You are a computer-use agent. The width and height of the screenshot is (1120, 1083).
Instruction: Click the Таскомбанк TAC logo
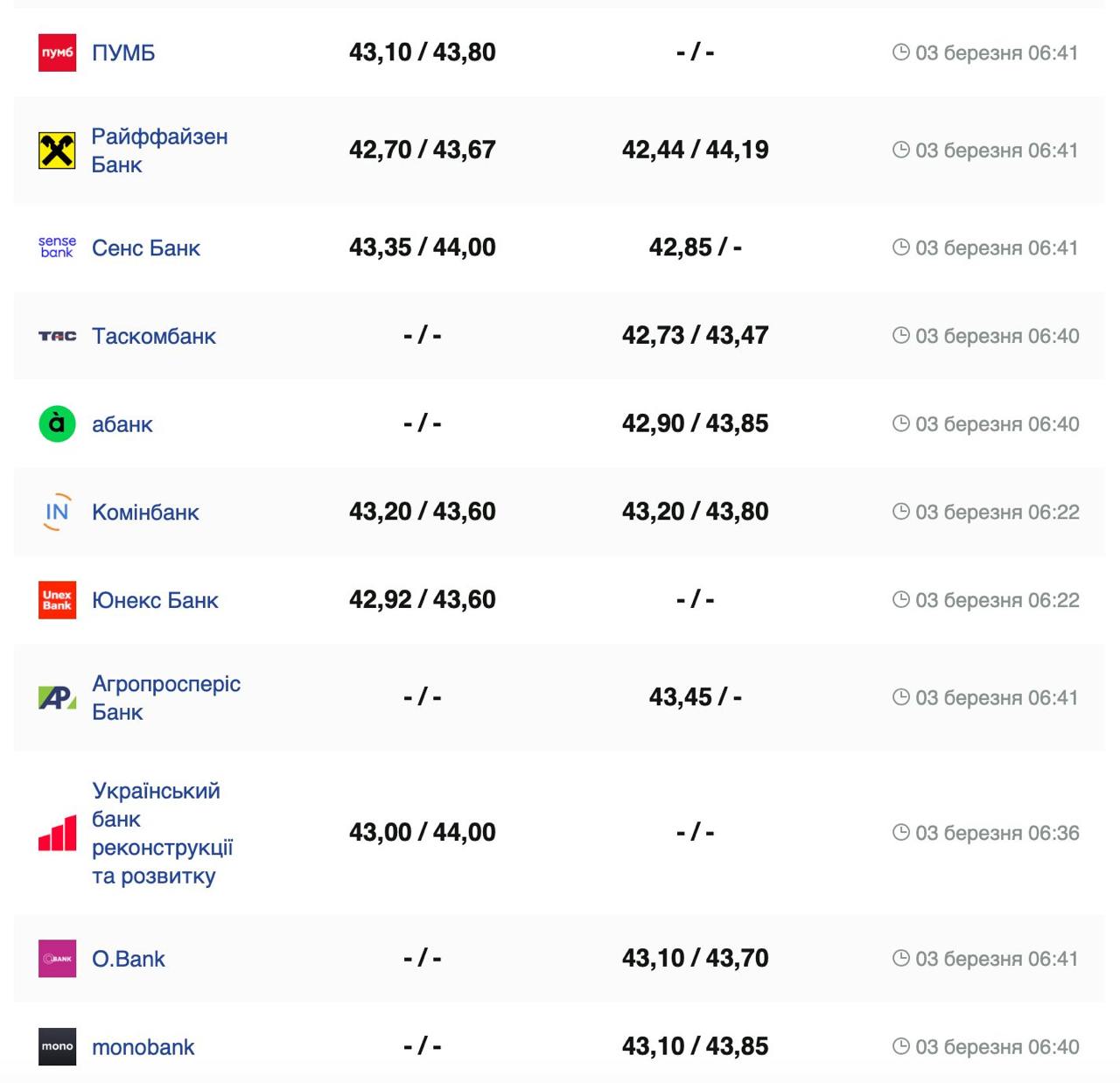(57, 336)
